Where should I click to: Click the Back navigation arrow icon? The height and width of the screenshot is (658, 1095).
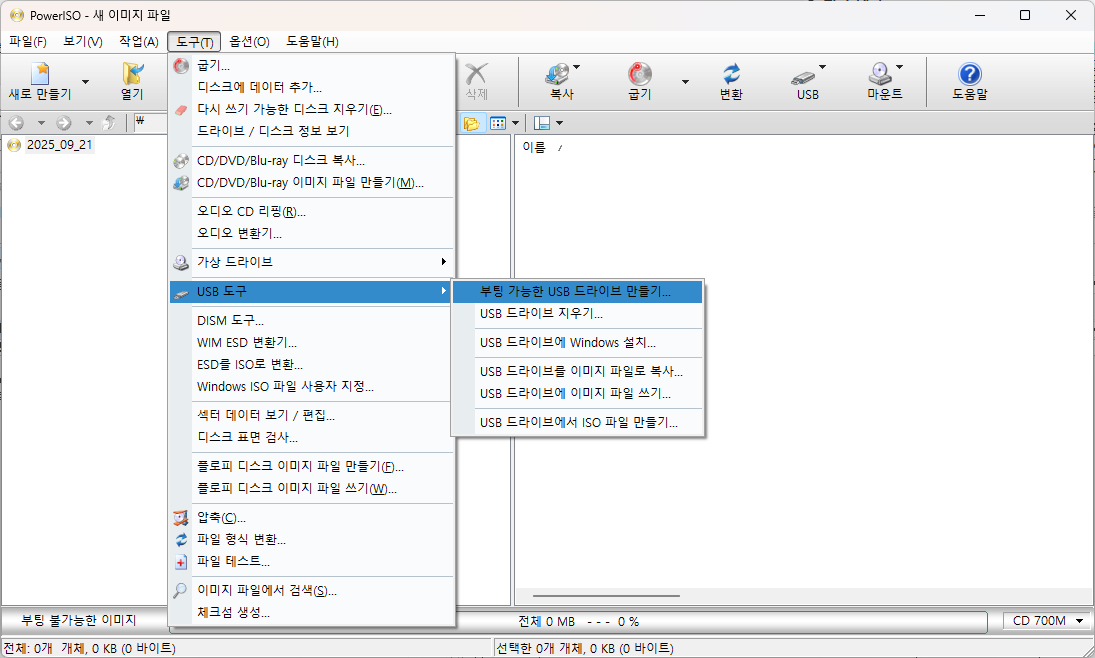(x=16, y=123)
